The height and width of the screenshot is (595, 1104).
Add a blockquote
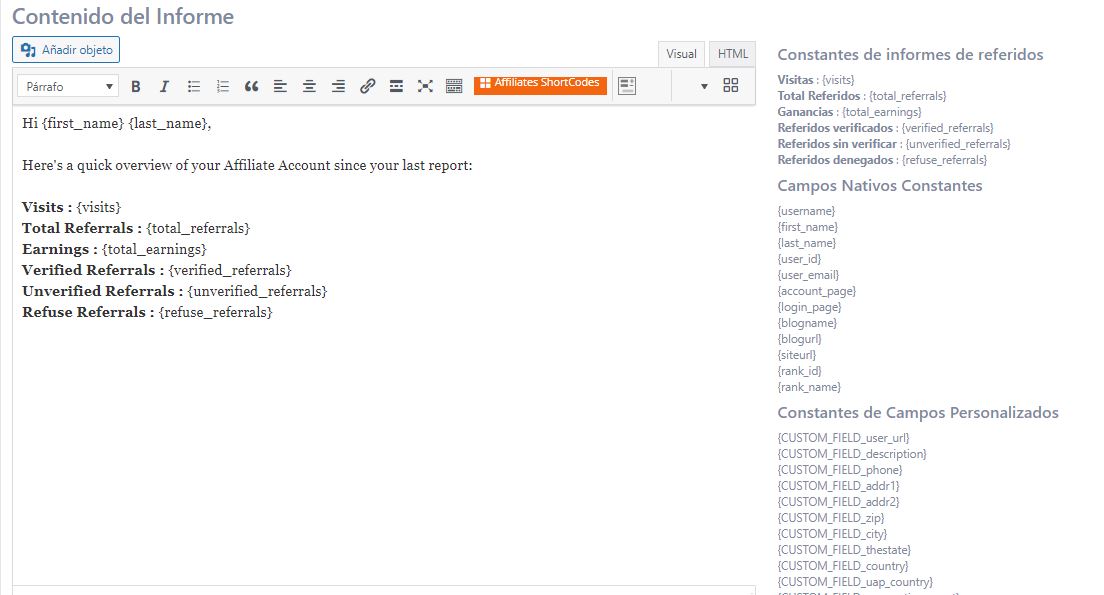click(252, 87)
